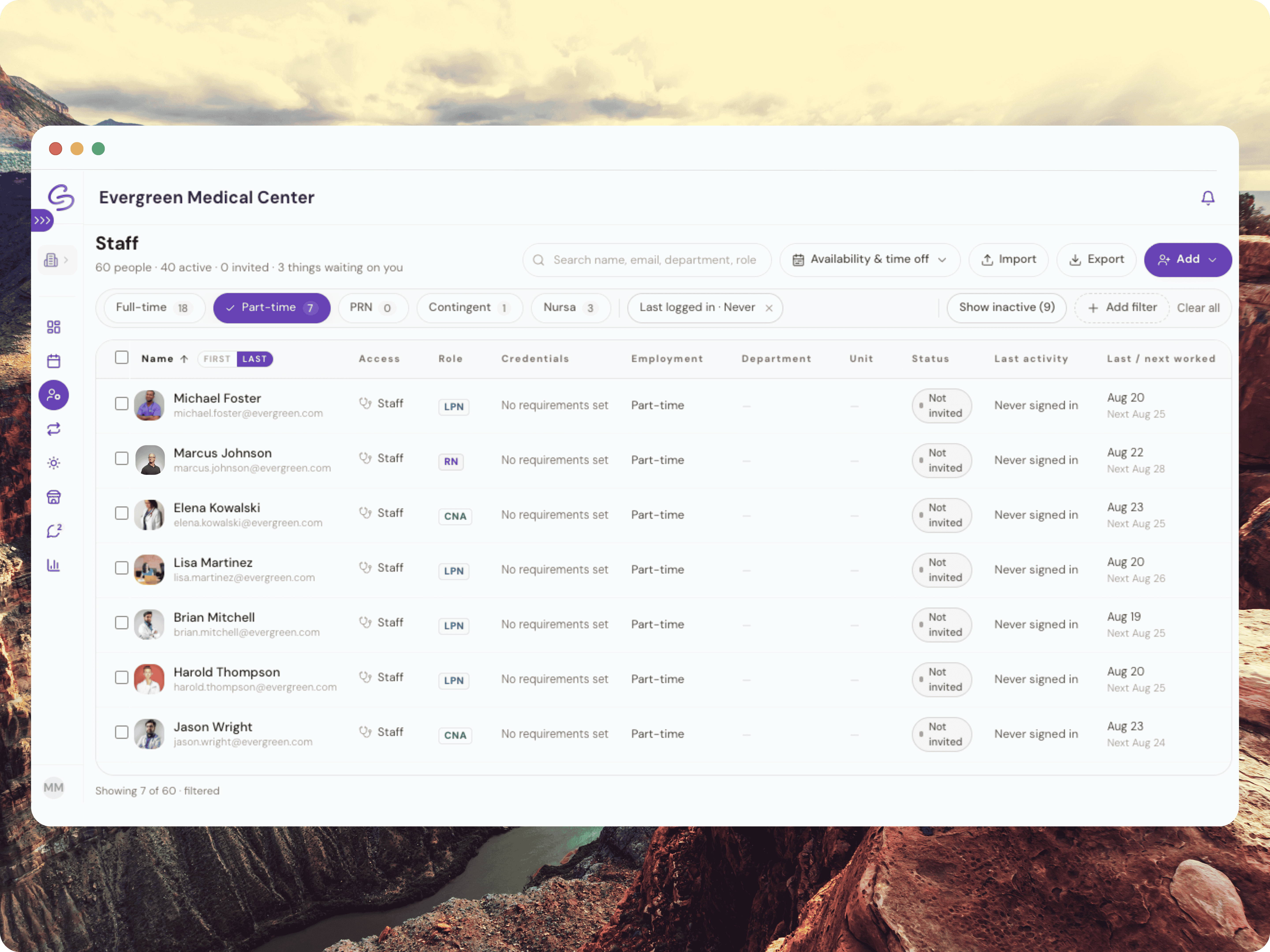
Task: Select the Full-time filter chip
Action: tap(154, 308)
